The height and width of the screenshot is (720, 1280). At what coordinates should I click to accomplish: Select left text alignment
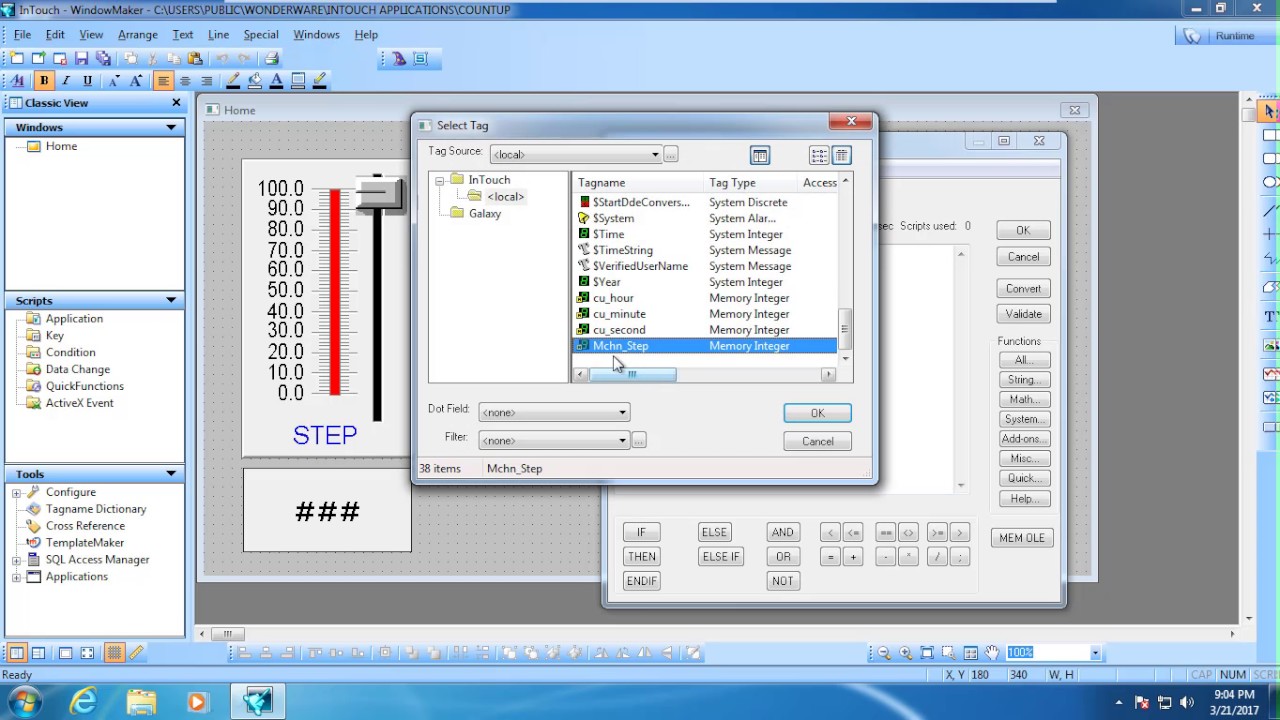(x=163, y=81)
